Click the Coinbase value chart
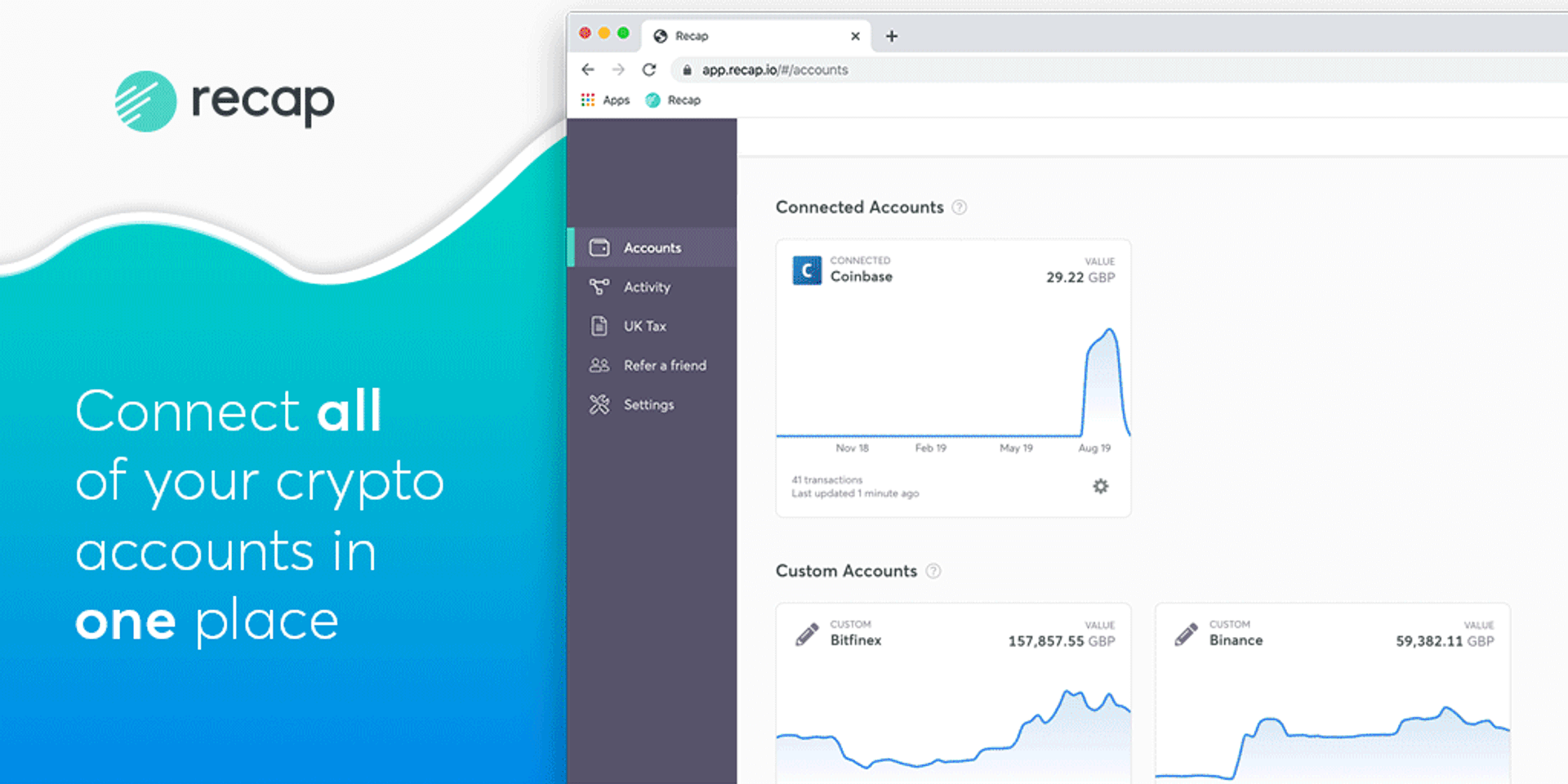Image resolution: width=1568 pixels, height=784 pixels. 953,382
